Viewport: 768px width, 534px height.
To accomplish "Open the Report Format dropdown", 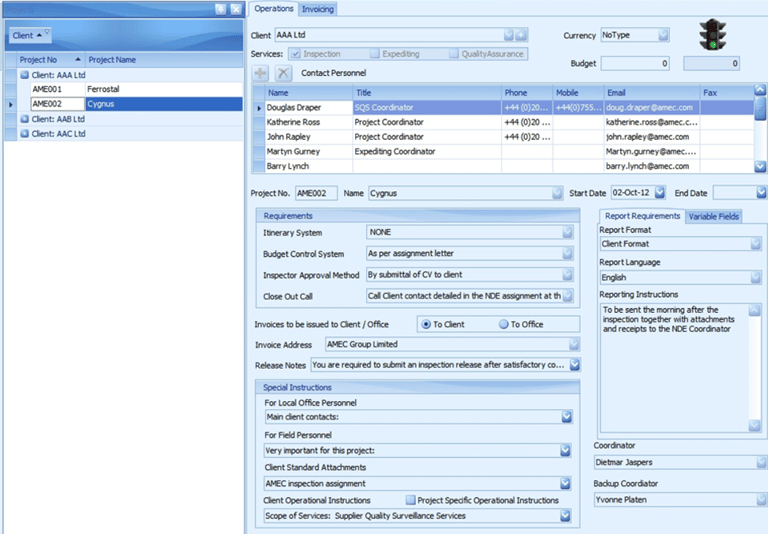I will coord(756,244).
